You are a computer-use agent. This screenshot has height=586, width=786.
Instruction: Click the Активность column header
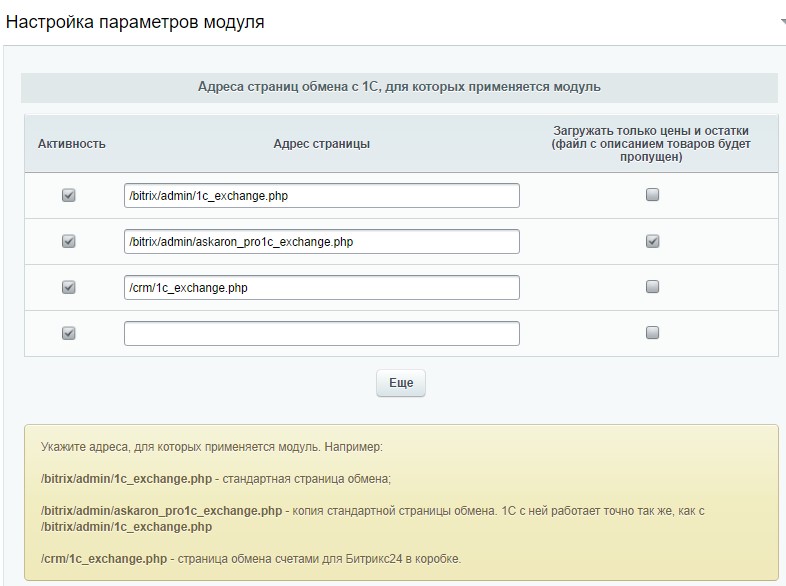click(x=71, y=144)
